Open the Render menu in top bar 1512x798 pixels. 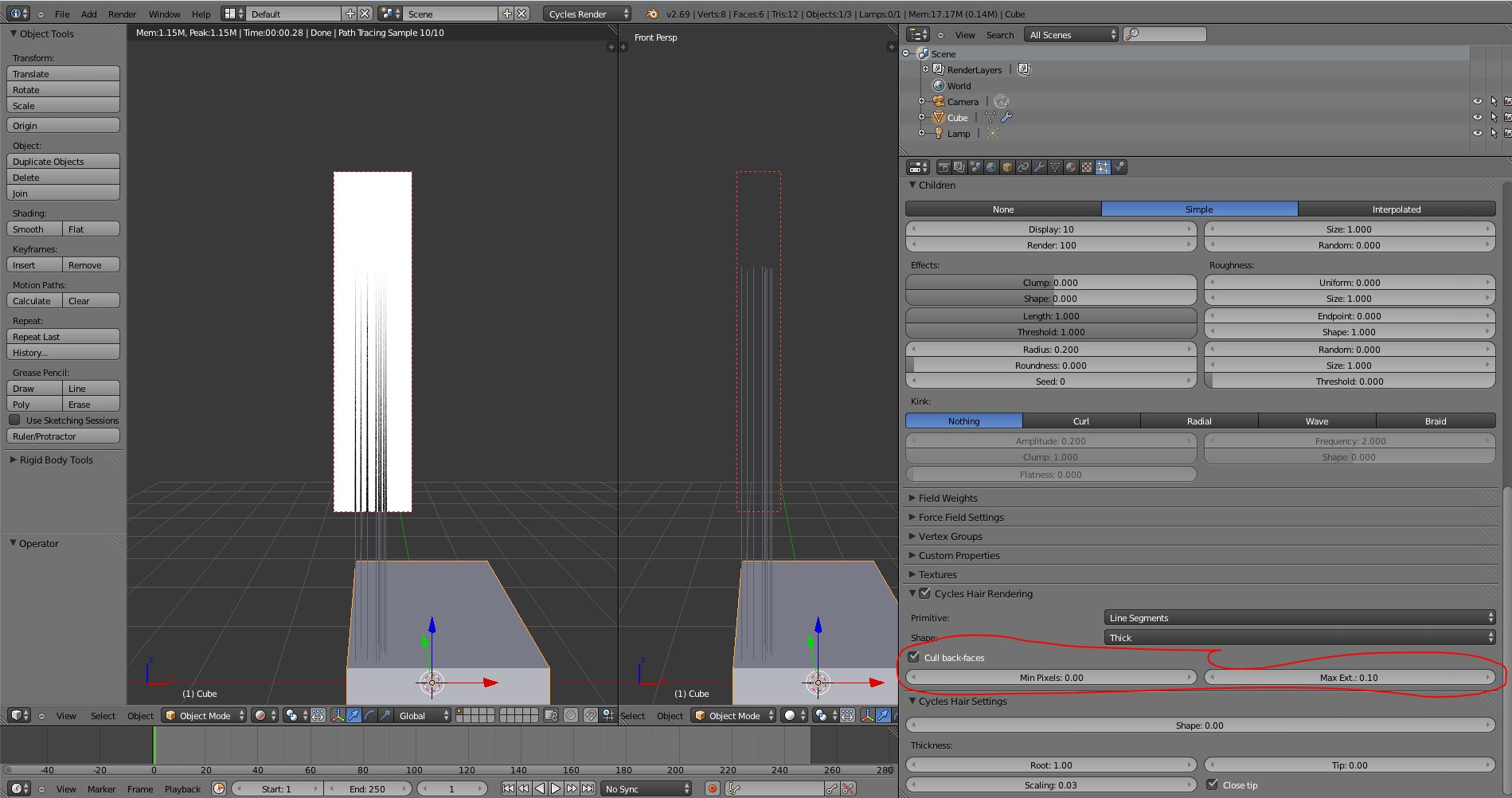(x=123, y=14)
